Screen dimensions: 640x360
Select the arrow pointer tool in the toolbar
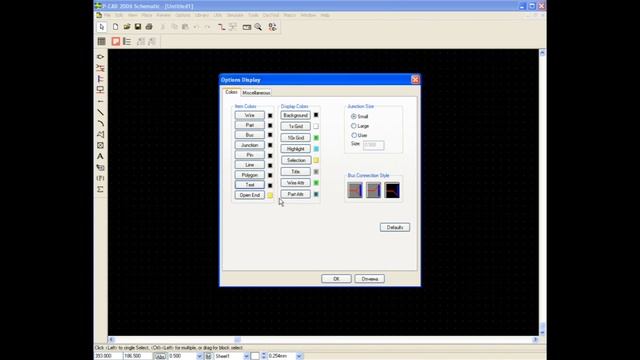102,27
